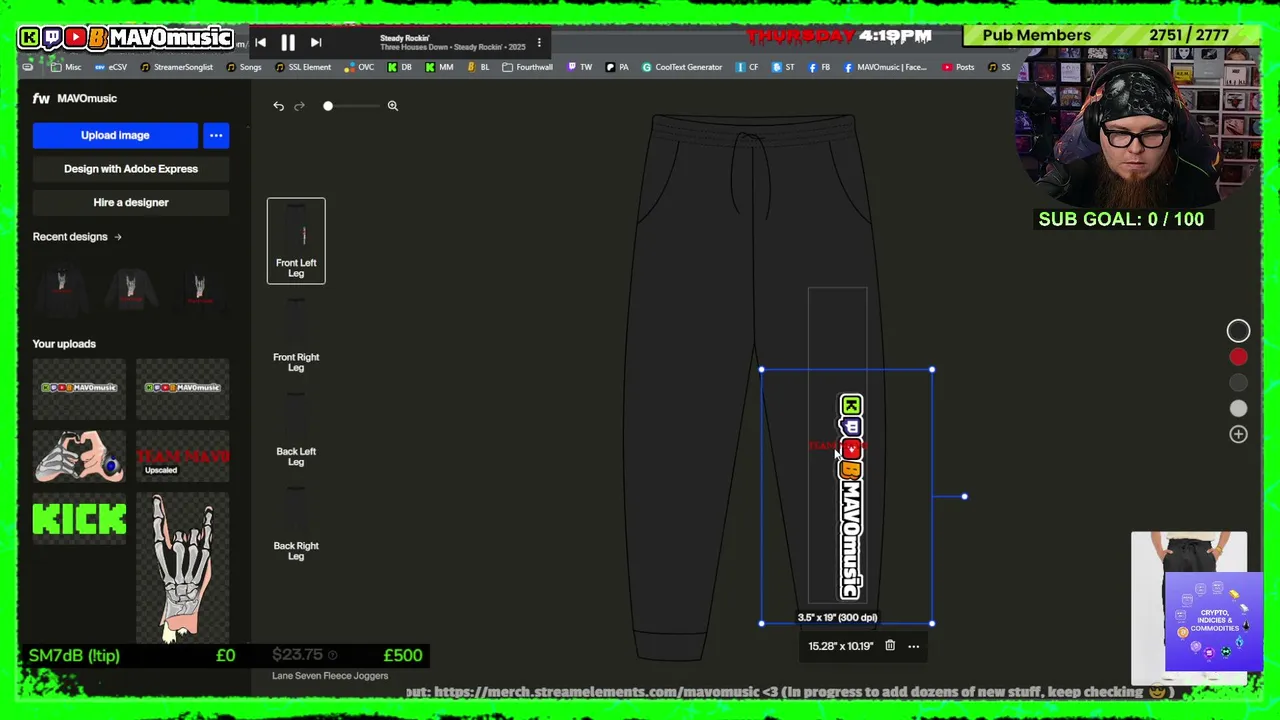
Task: Open the ST bookmark
Action: 783,67
